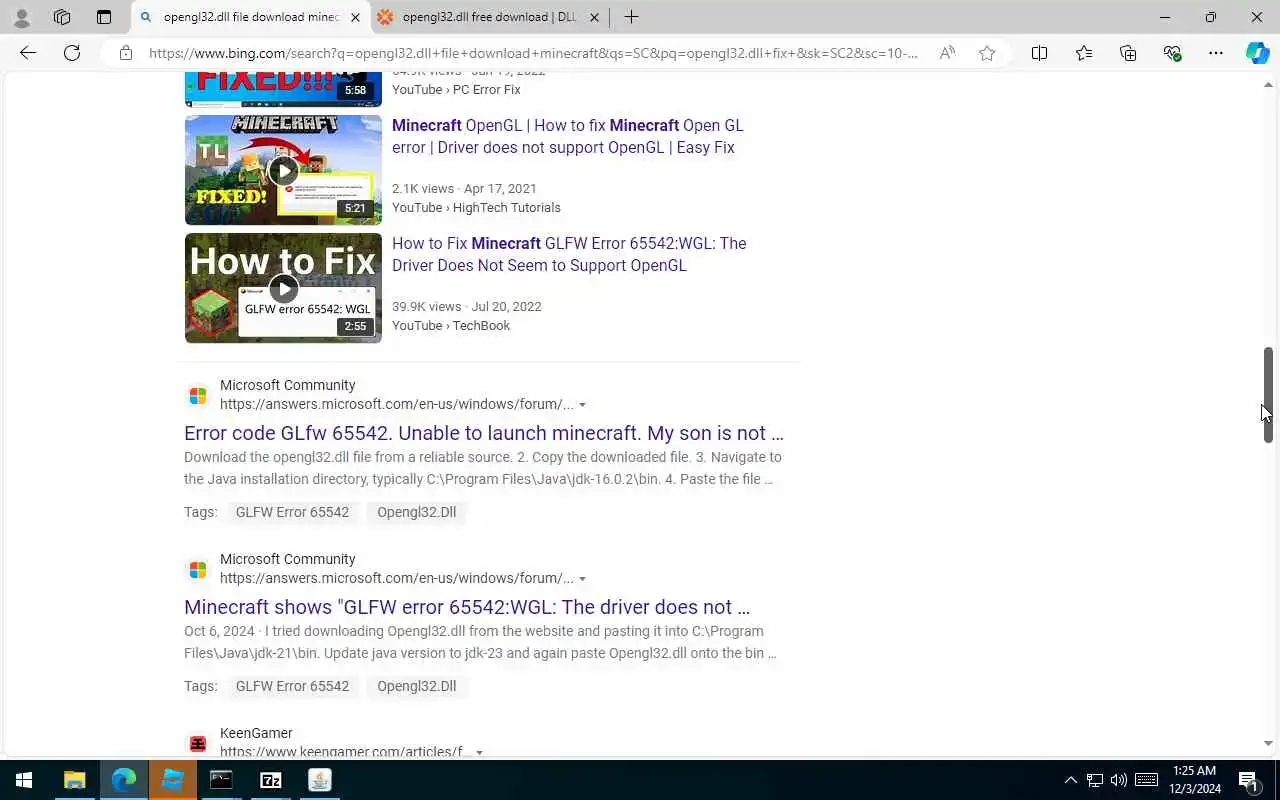Open the notification center icon
This screenshot has height=800, width=1280.
click(x=1248, y=780)
